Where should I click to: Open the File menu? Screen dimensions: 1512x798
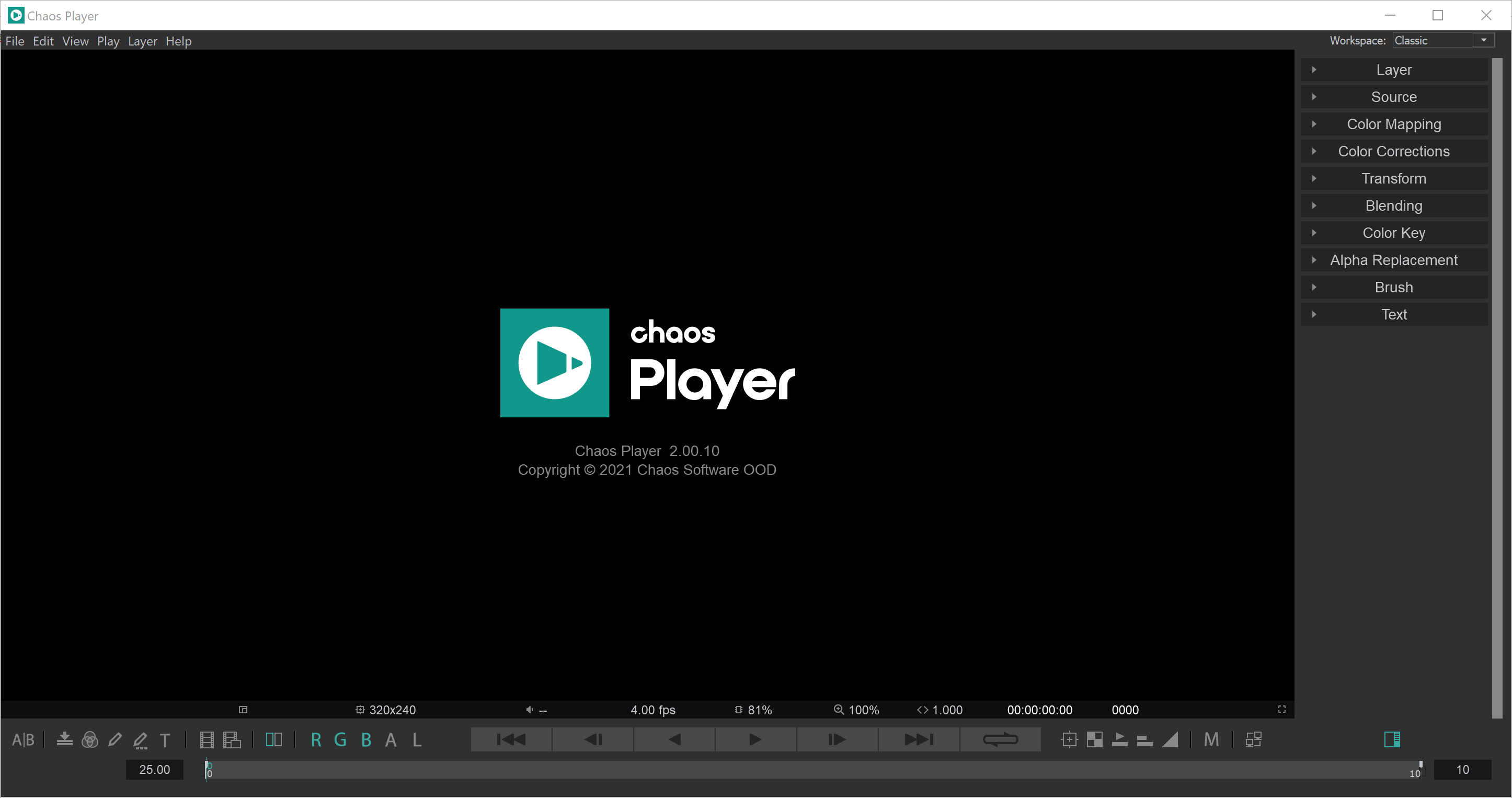pos(15,41)
